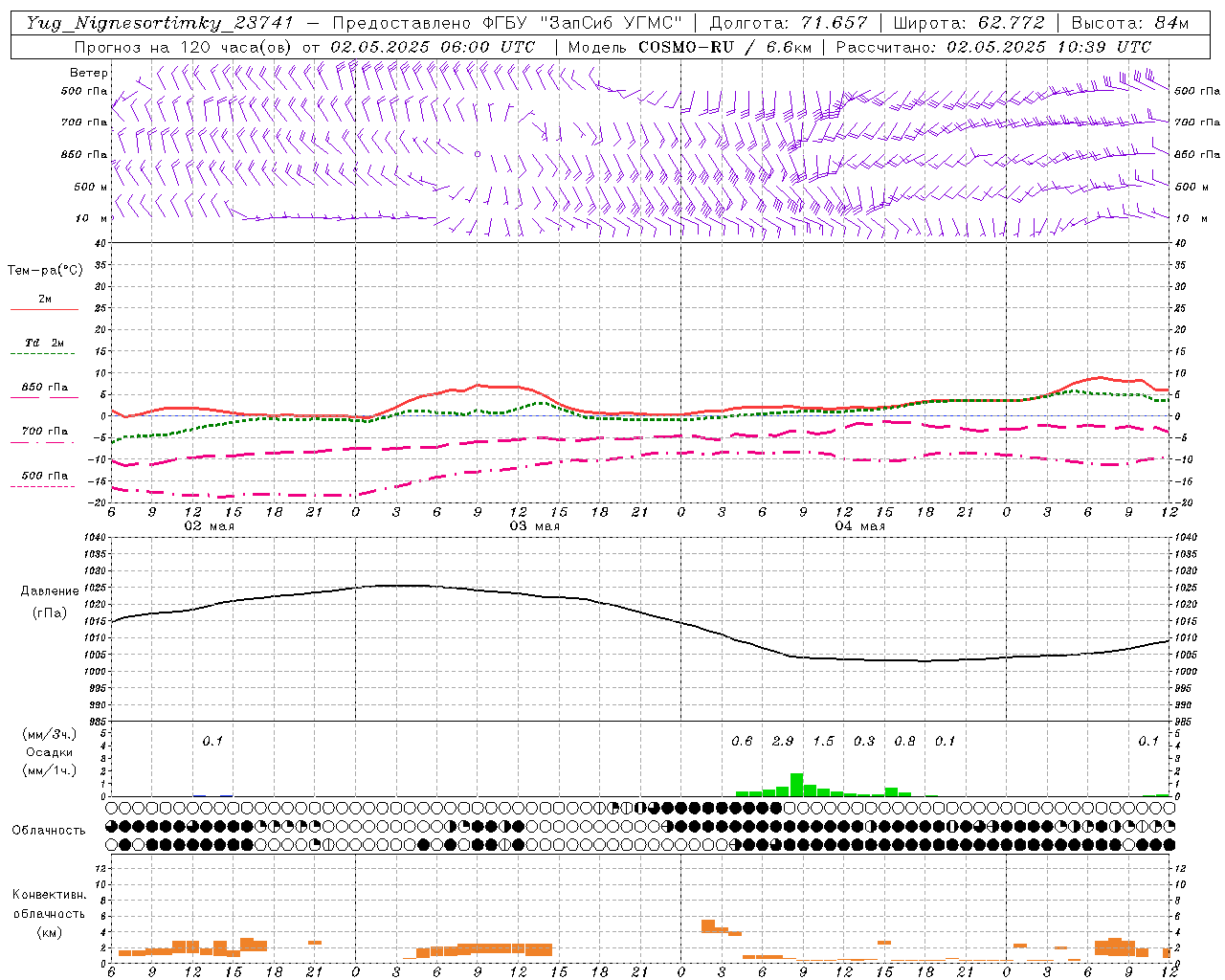
Task: Click the station title Yug_Nignesortimky_23741
Action: point(160,23)
